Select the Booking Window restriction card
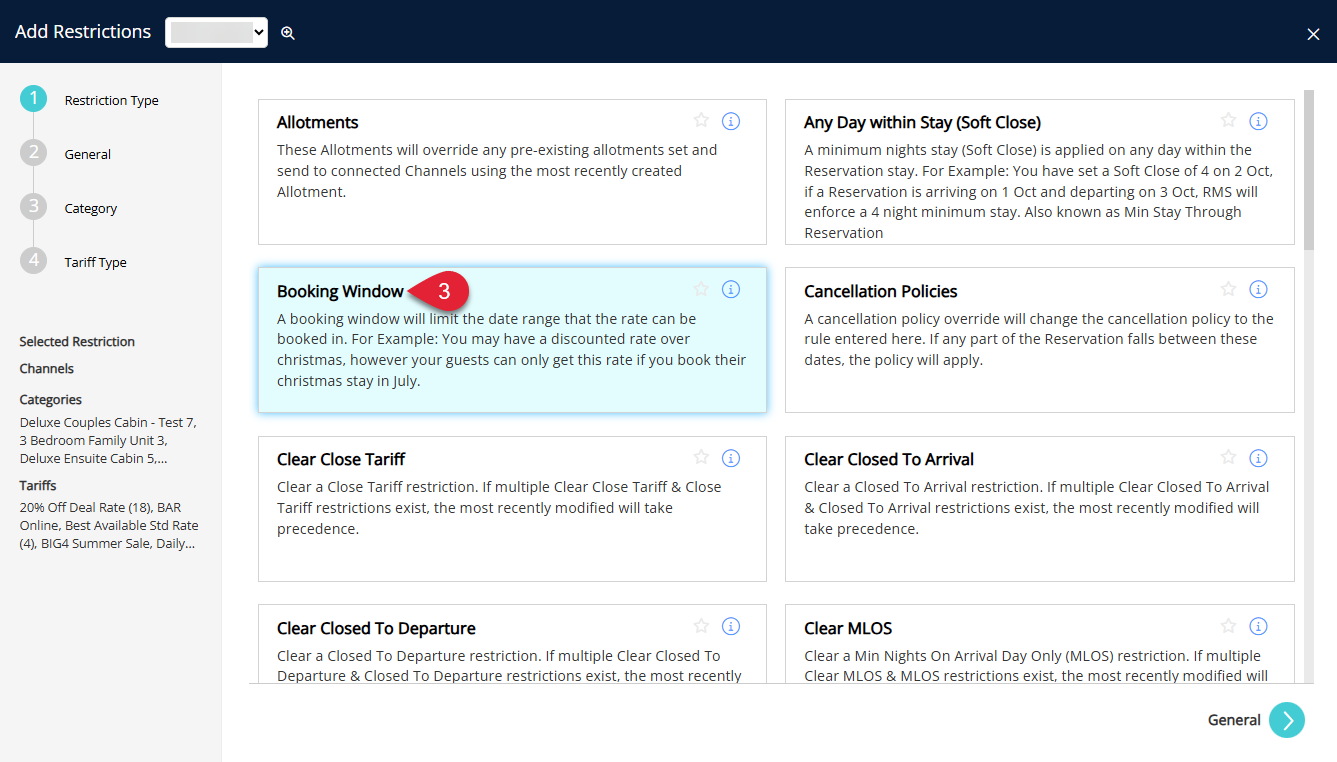This screenshot has height=762, width=1337. [512, 340]
